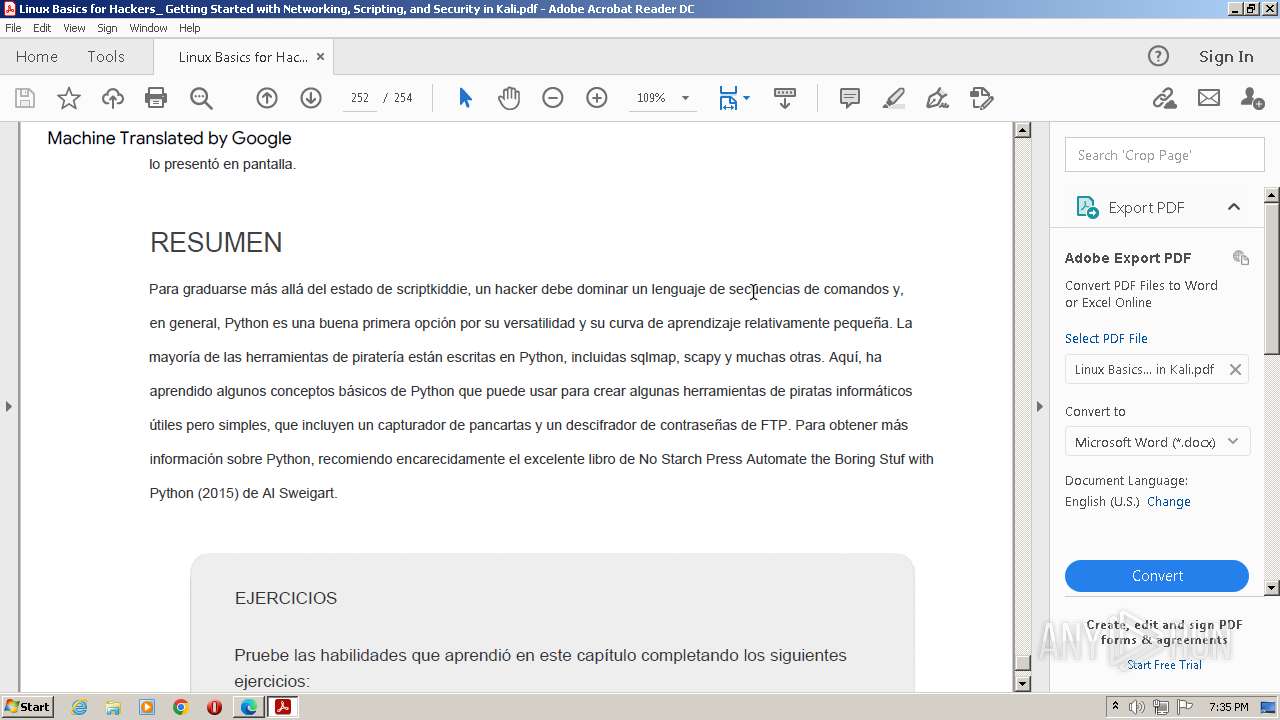This screenshot has width=1280, height=720.
Task: Print the document with printer icon
Action: pos(156,98)
